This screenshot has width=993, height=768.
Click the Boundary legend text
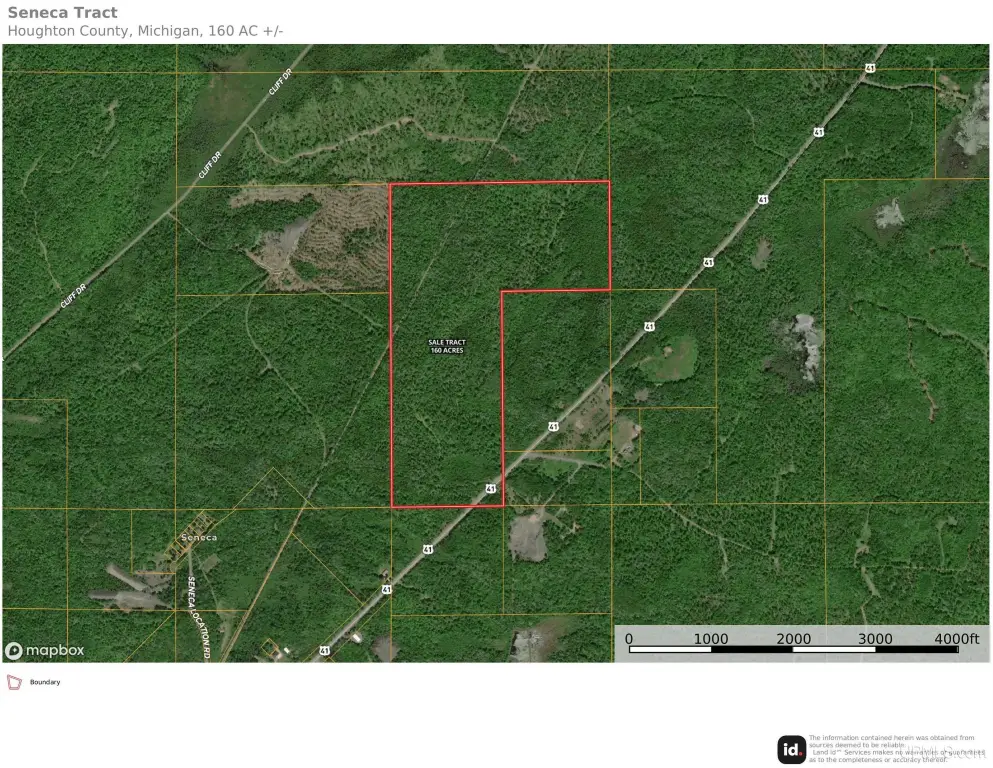(45, 682)
